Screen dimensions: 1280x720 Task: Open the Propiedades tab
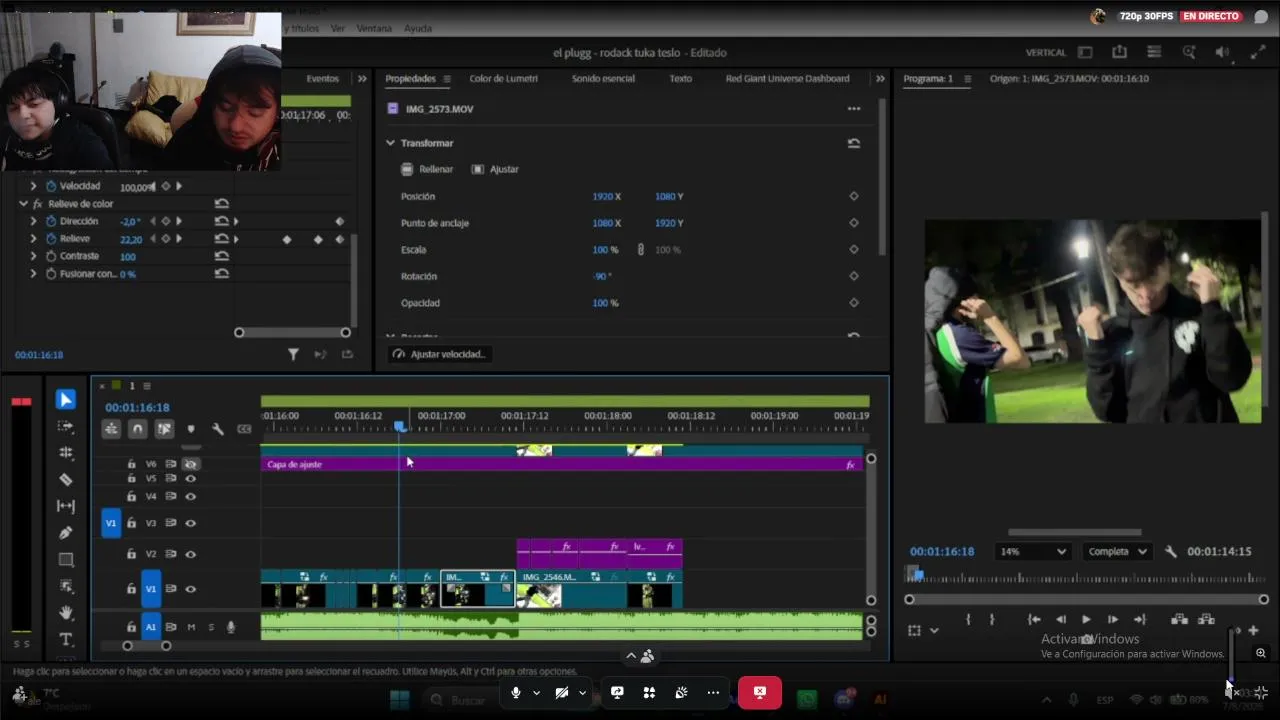(411, 79)
